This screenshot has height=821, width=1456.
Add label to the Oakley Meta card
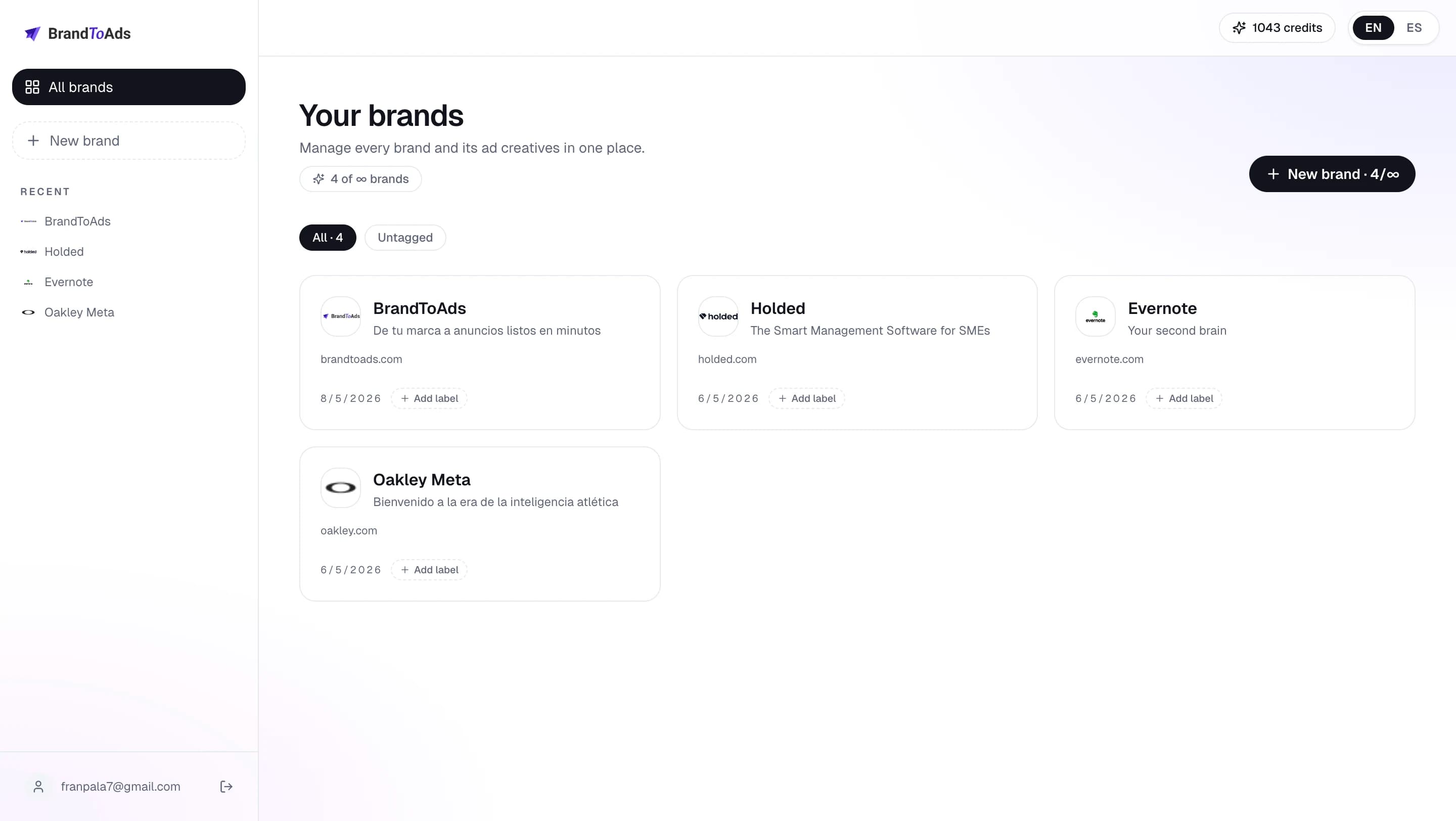pos(429,570)
